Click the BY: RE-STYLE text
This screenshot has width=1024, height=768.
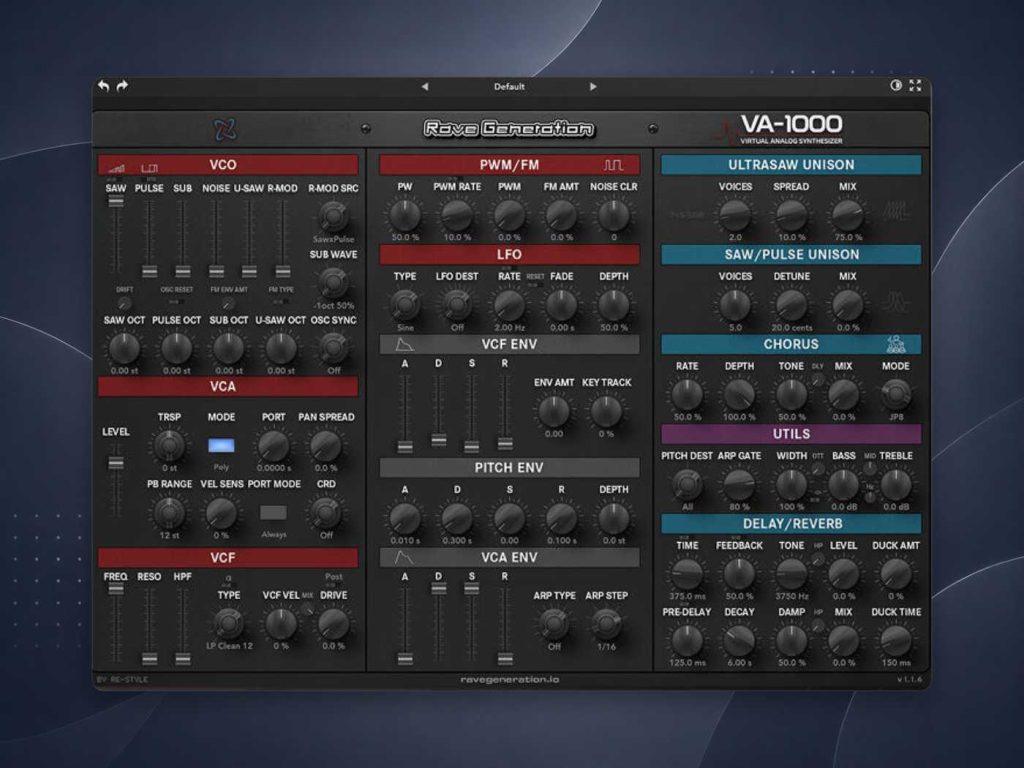[x=123, y=680]
